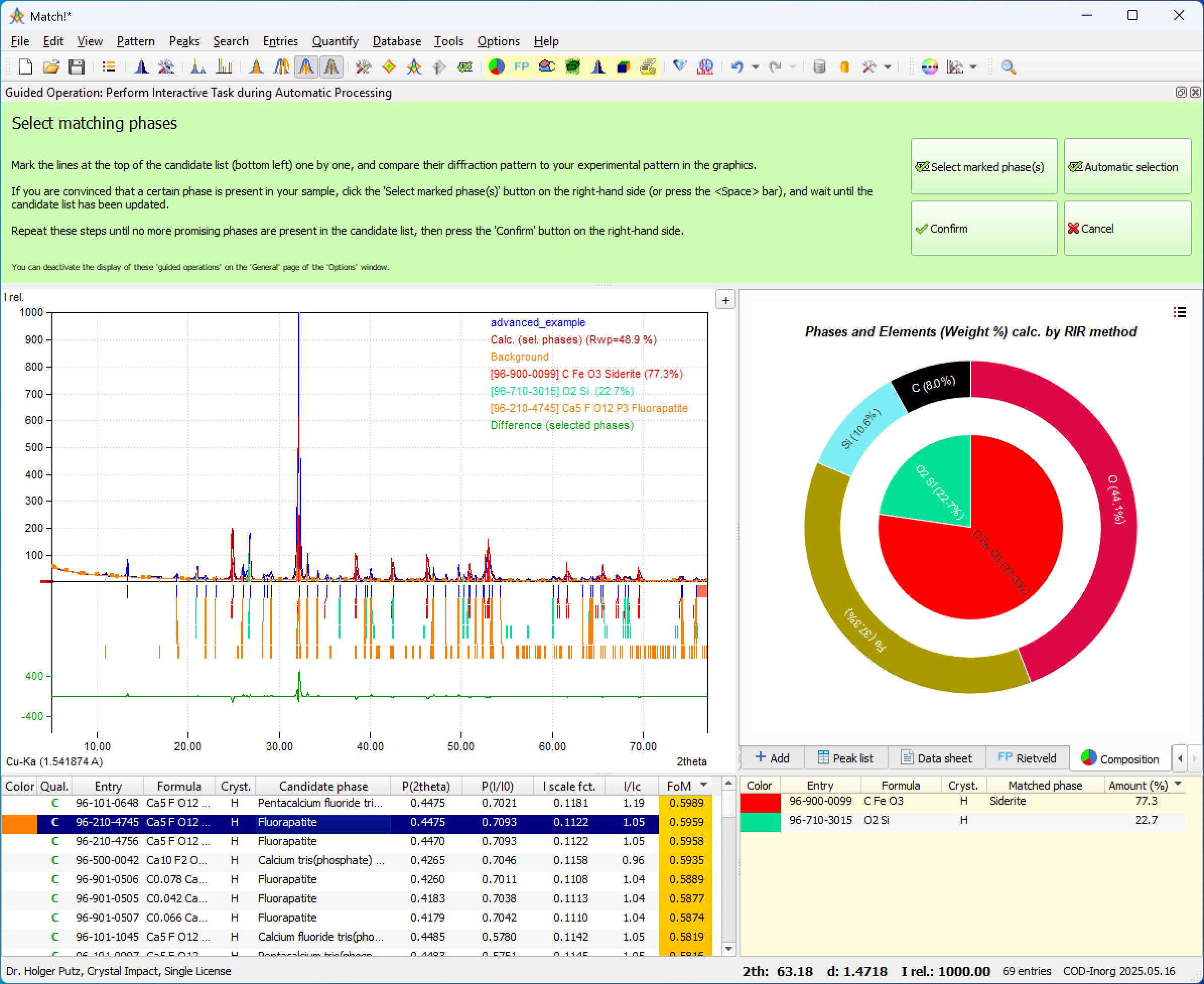Click the pie chart composition toolbar icon
The height and width of the screenshot is (984, 1204).
[x=496, y=67]
